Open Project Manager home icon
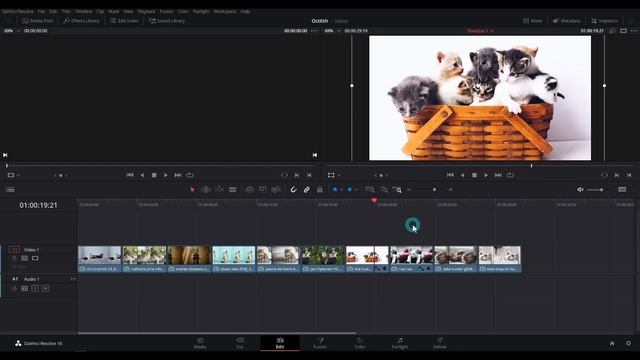Screen dimensions: 640x360 pos(612,343)
